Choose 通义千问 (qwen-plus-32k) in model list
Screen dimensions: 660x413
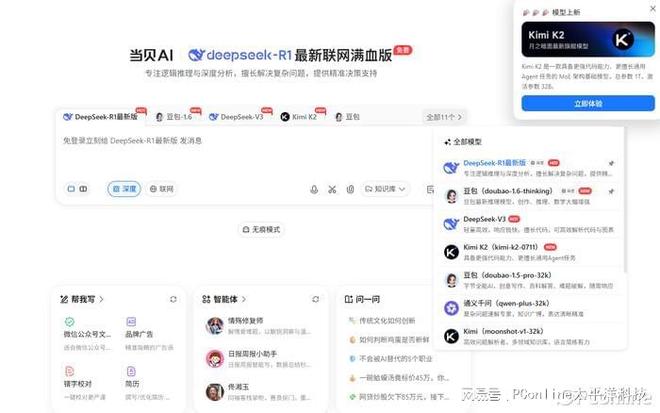(529, 308)
